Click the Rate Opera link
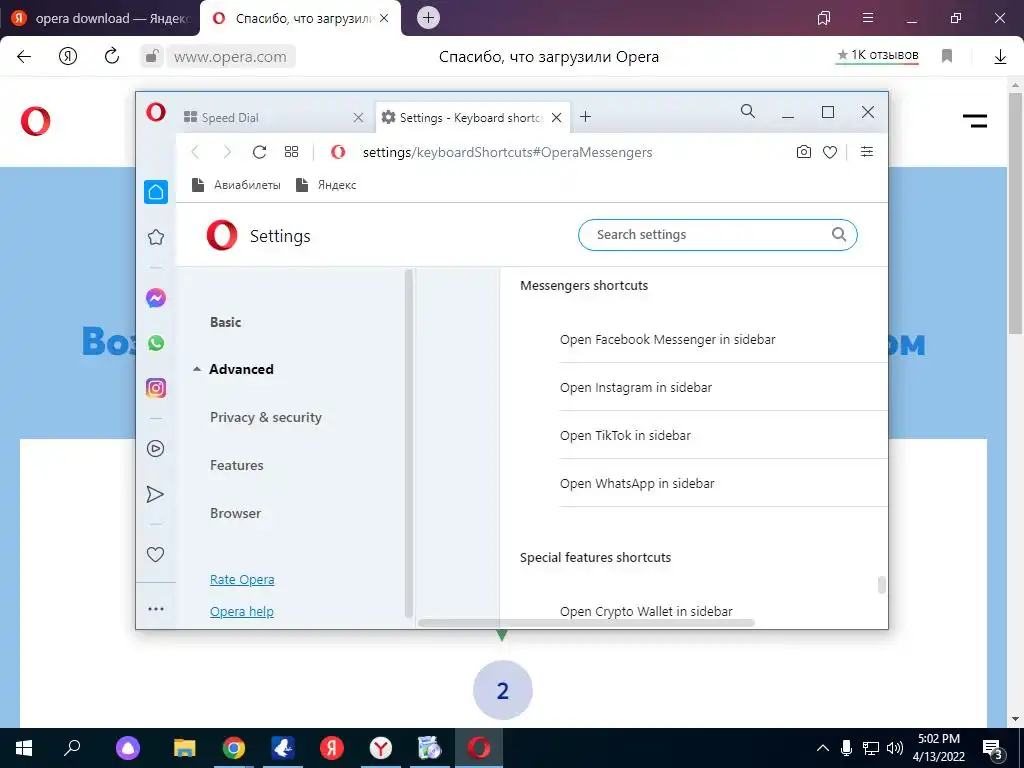Image resolution: width=1024 pixels, height=768 pixels. pos(242,580)
